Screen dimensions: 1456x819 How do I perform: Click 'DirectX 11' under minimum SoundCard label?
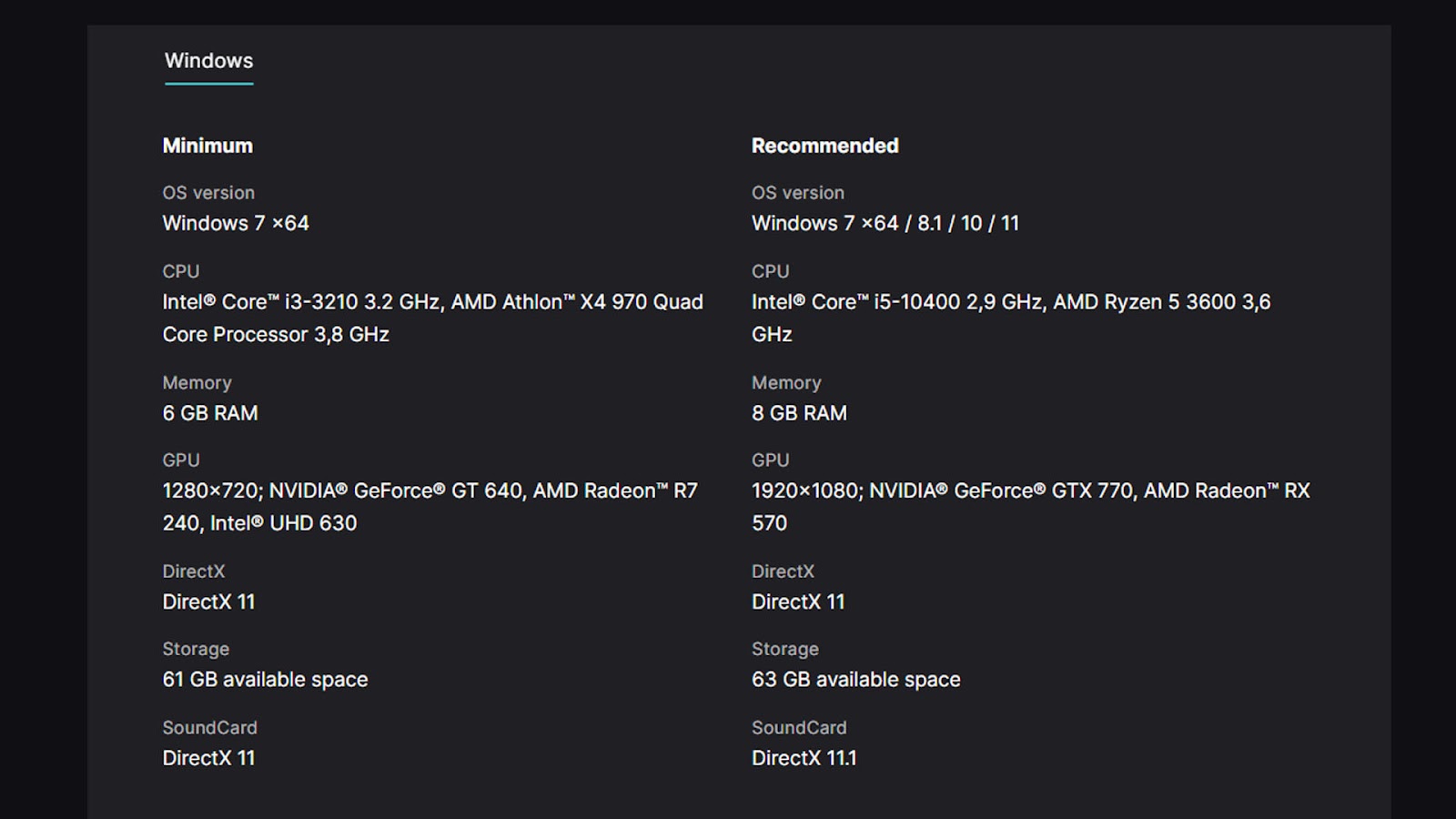[x=208, y=758]
